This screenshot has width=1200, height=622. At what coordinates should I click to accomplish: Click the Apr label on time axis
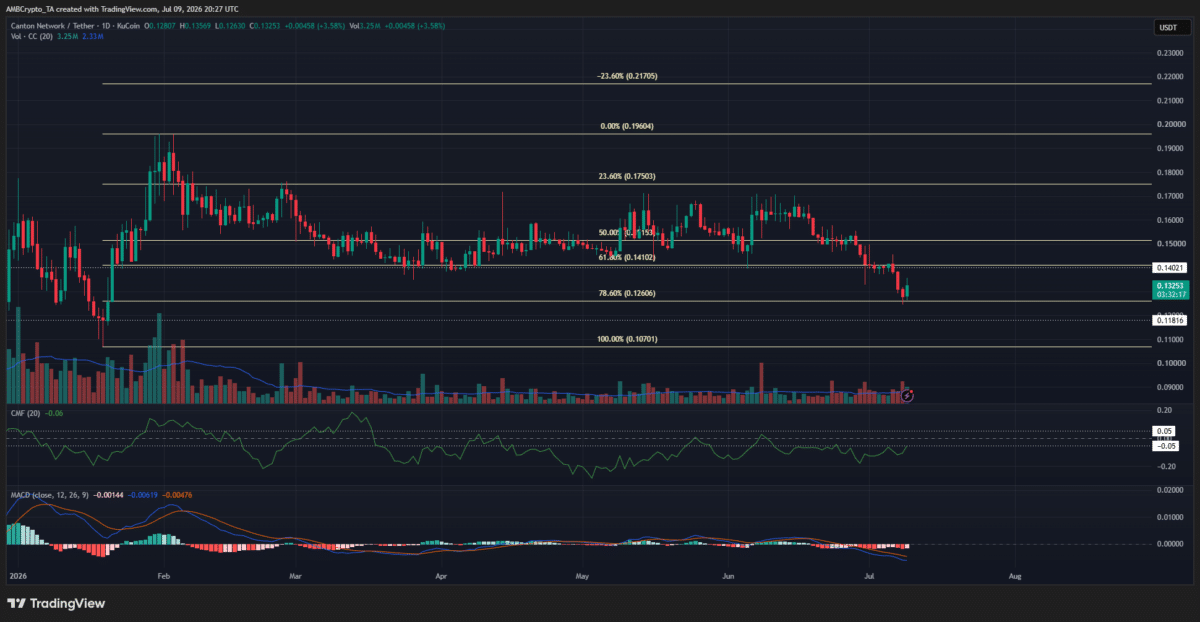441,577
